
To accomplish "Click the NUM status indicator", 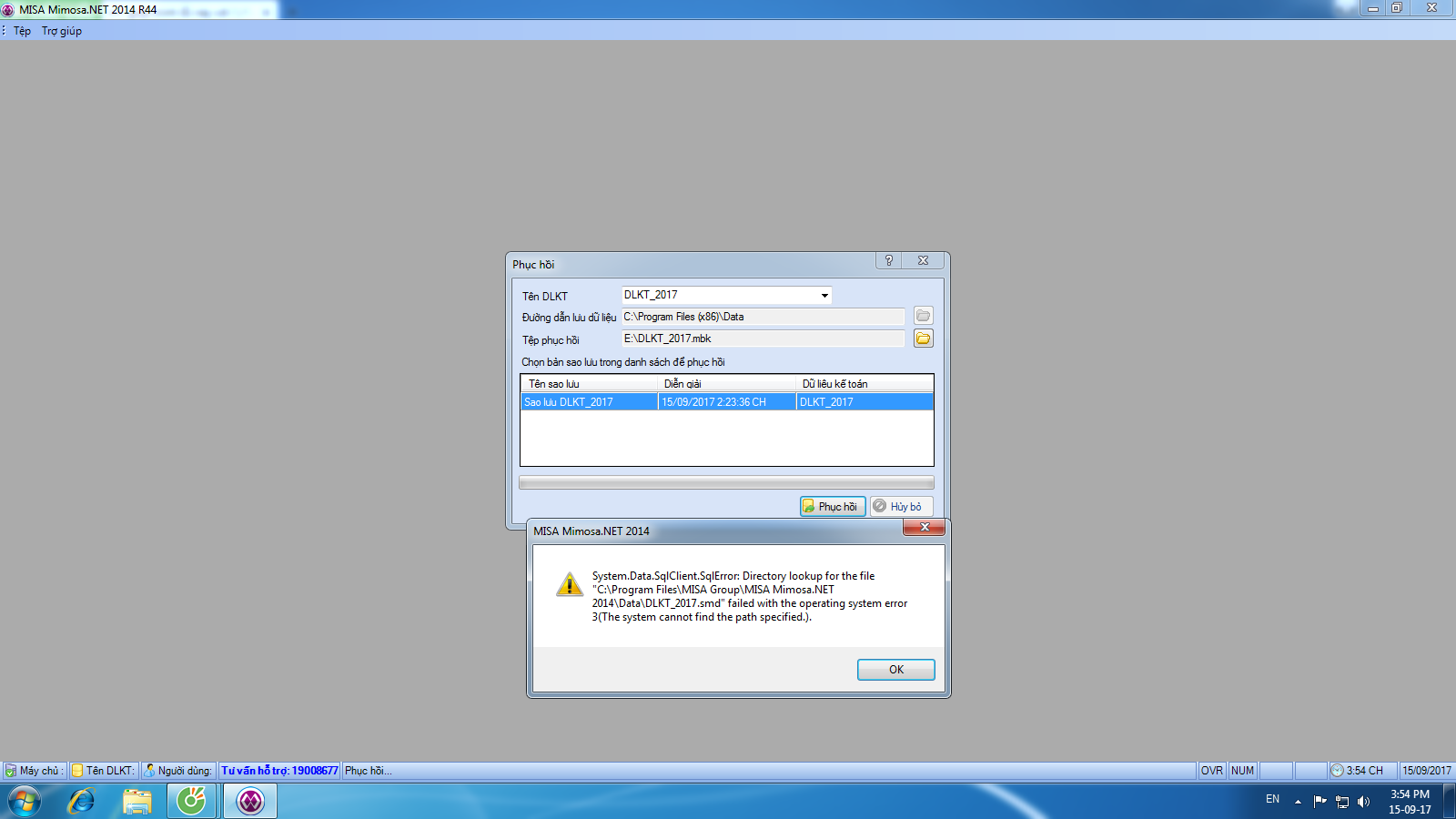I will [1242, 771].
